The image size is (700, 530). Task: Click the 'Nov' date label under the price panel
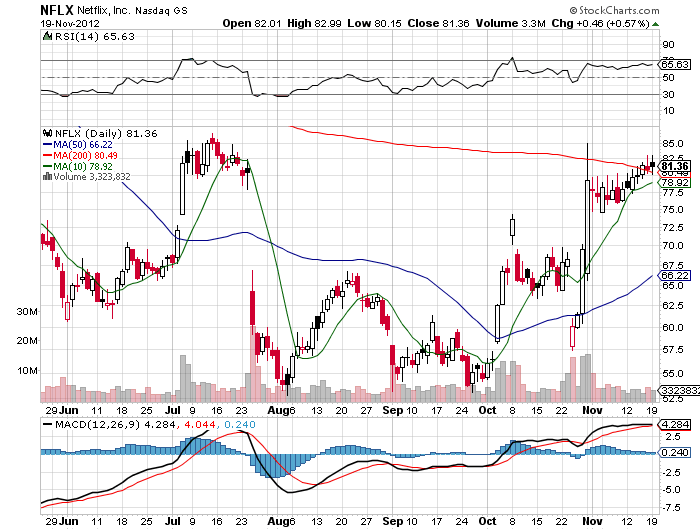592,410
